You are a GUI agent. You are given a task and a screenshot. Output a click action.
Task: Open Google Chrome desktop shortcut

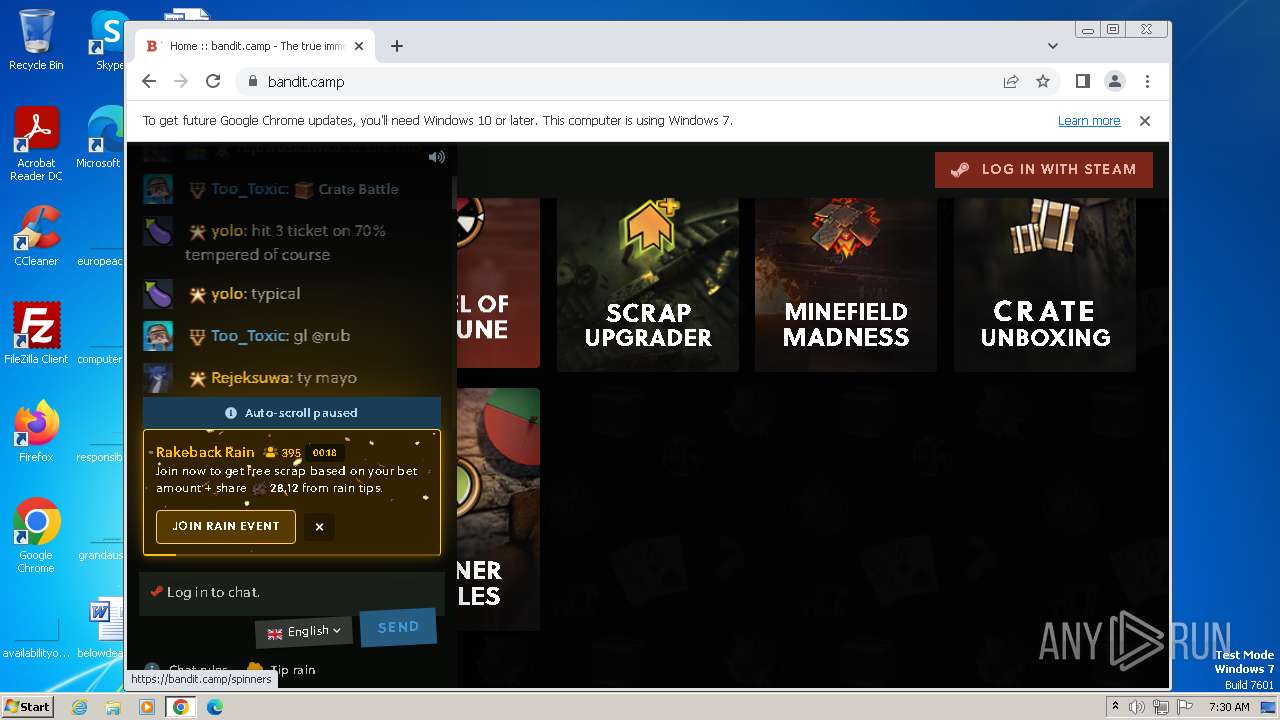(36, 536)
